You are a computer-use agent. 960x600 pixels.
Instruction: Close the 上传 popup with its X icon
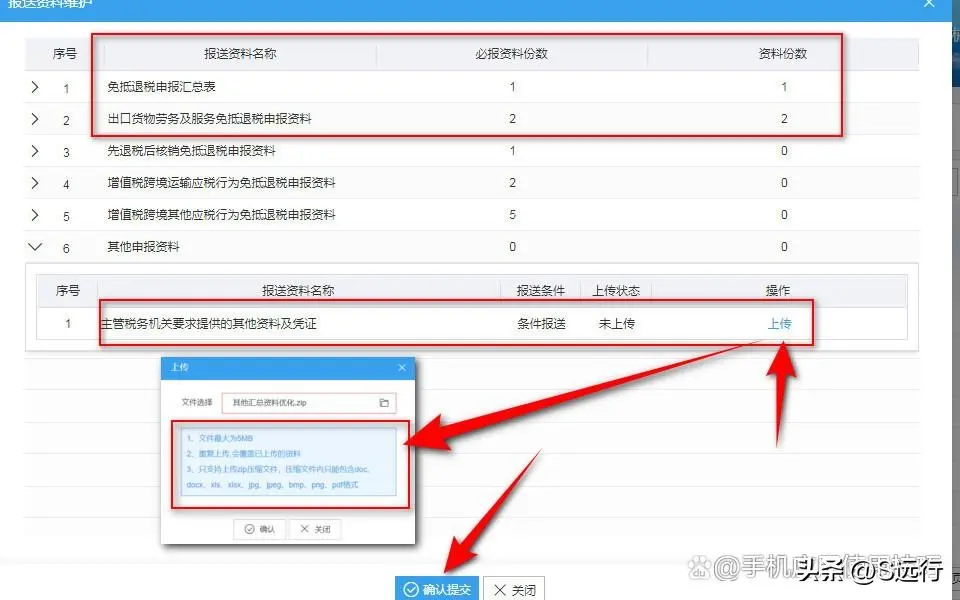(x=403, y=368)
